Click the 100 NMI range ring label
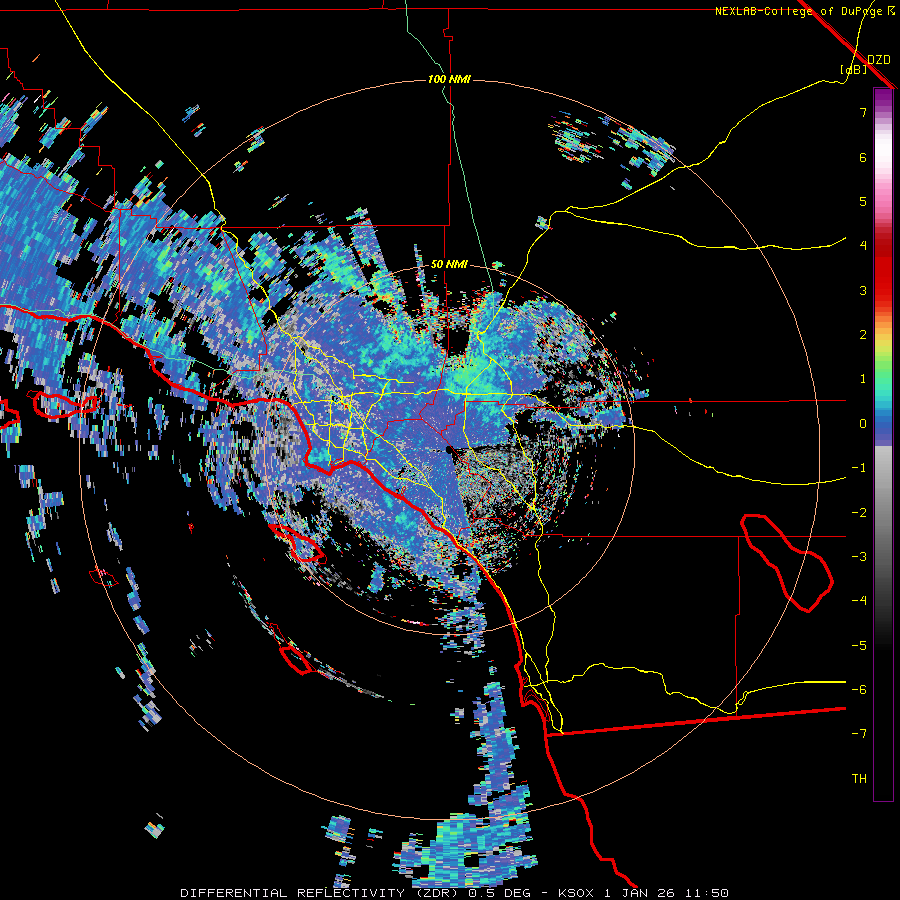This screenshot has width=900, height=900. point(449,79)
